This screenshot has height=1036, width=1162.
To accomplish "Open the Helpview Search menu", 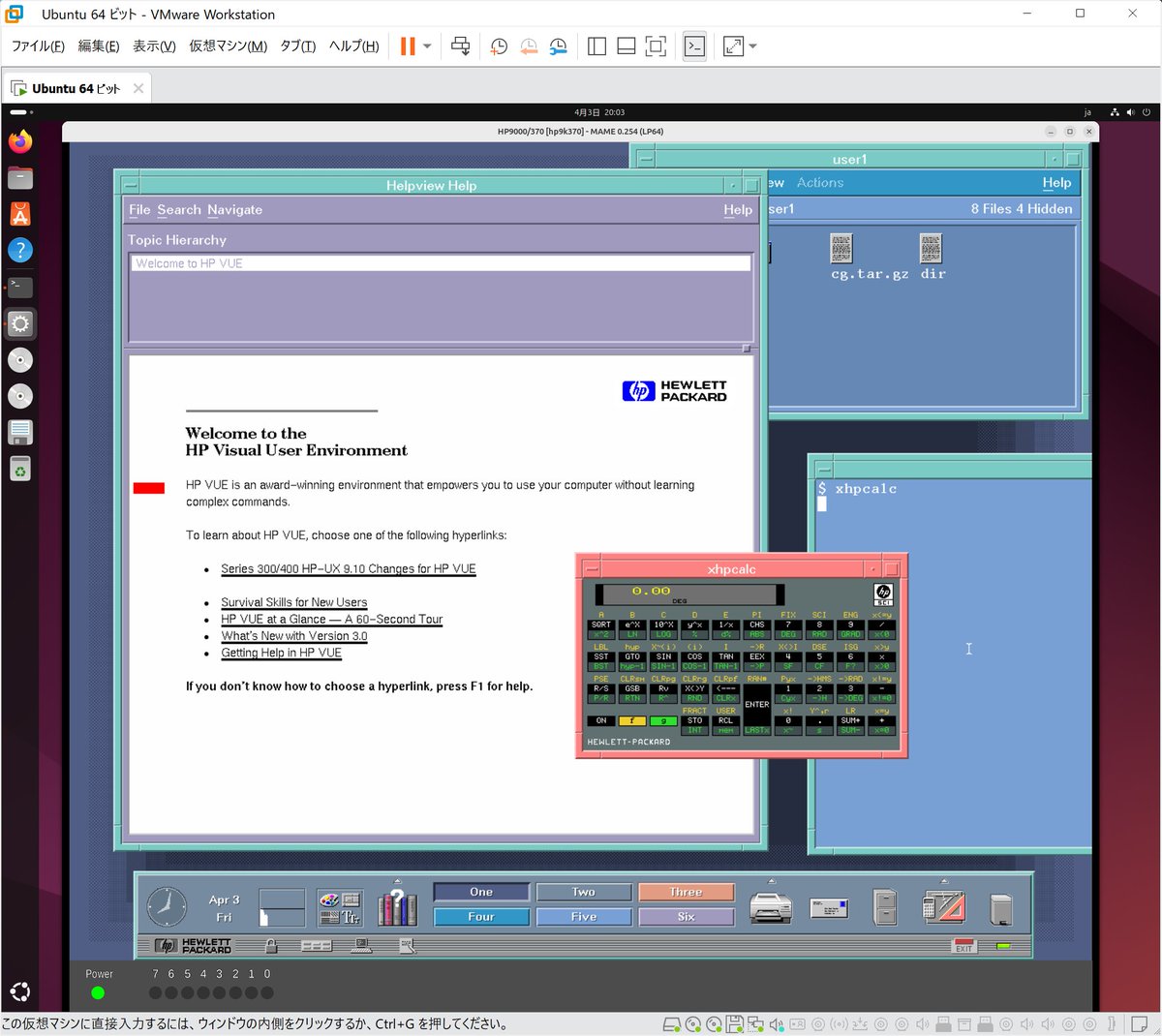I will [x=179, y=210].
